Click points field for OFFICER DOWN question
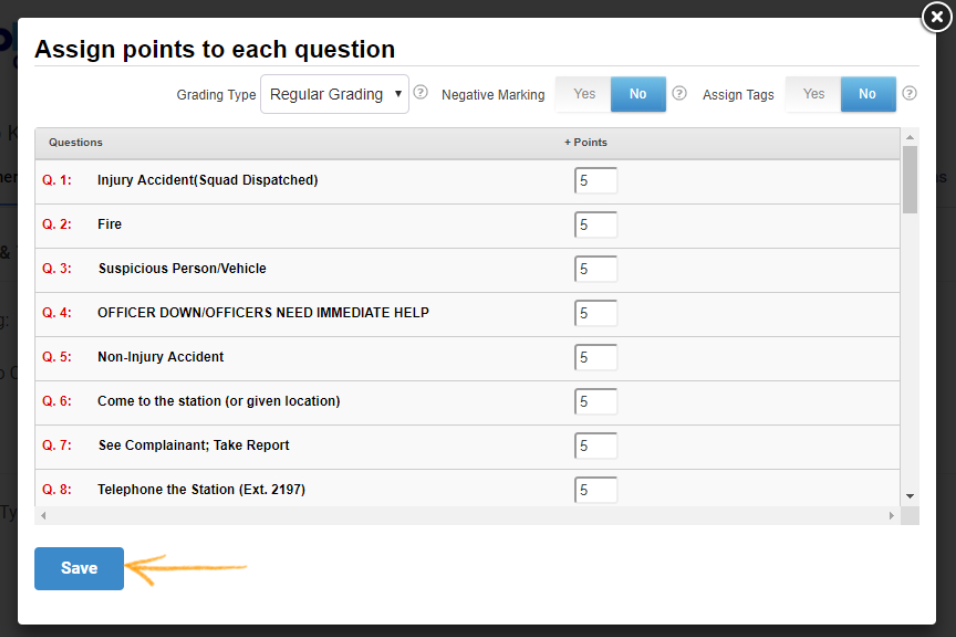Image resolution: width=956 pixels, height=637 pixels. pos(596,313)
